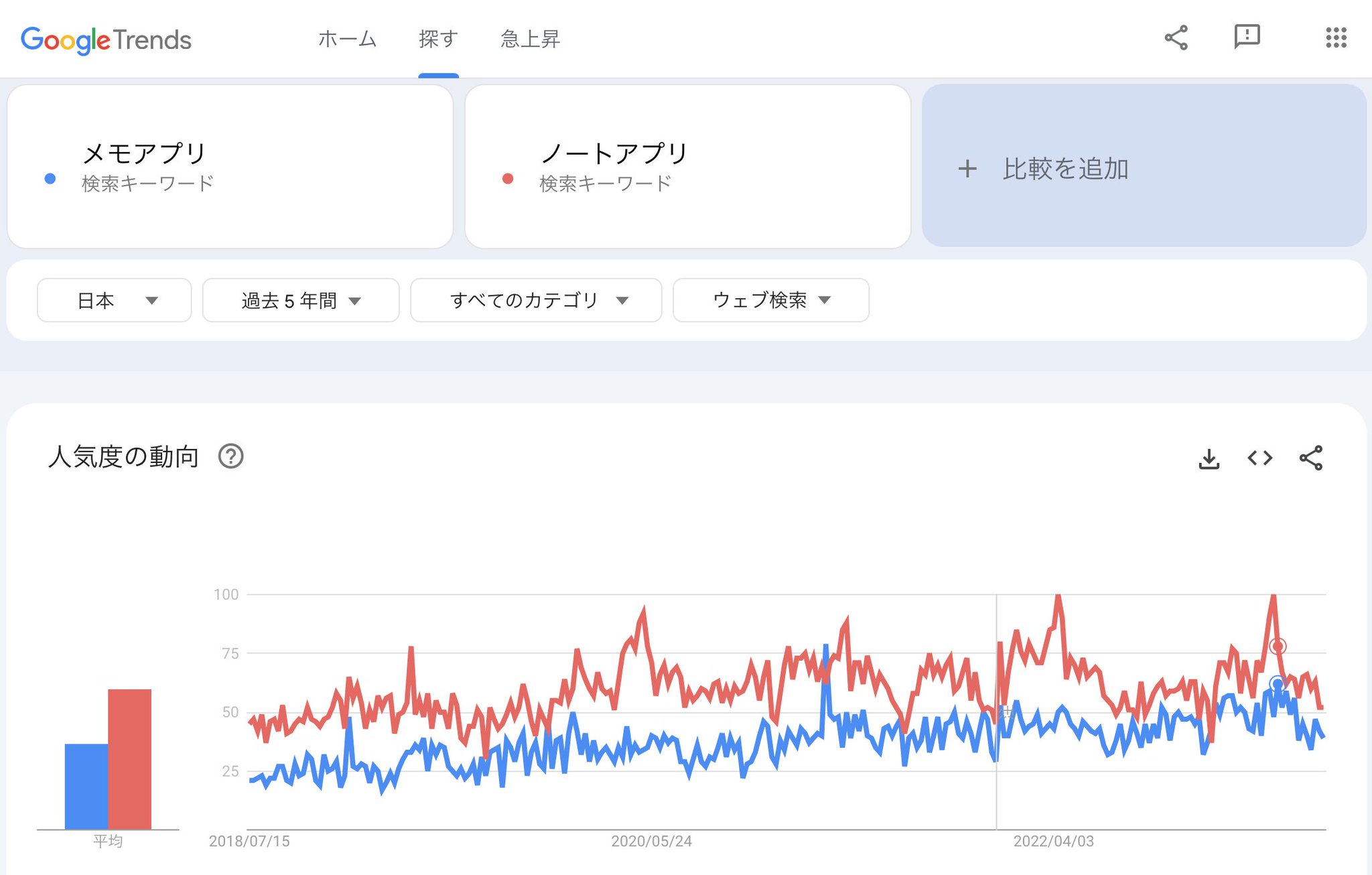Share the 人気度の動向 chart
The width and height of the screenshot is (1372, 875).
1310,458
